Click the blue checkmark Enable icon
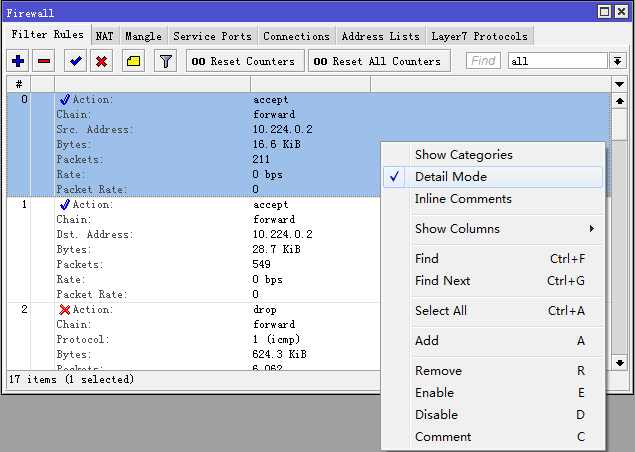The image size is (635, 452). 75,61
